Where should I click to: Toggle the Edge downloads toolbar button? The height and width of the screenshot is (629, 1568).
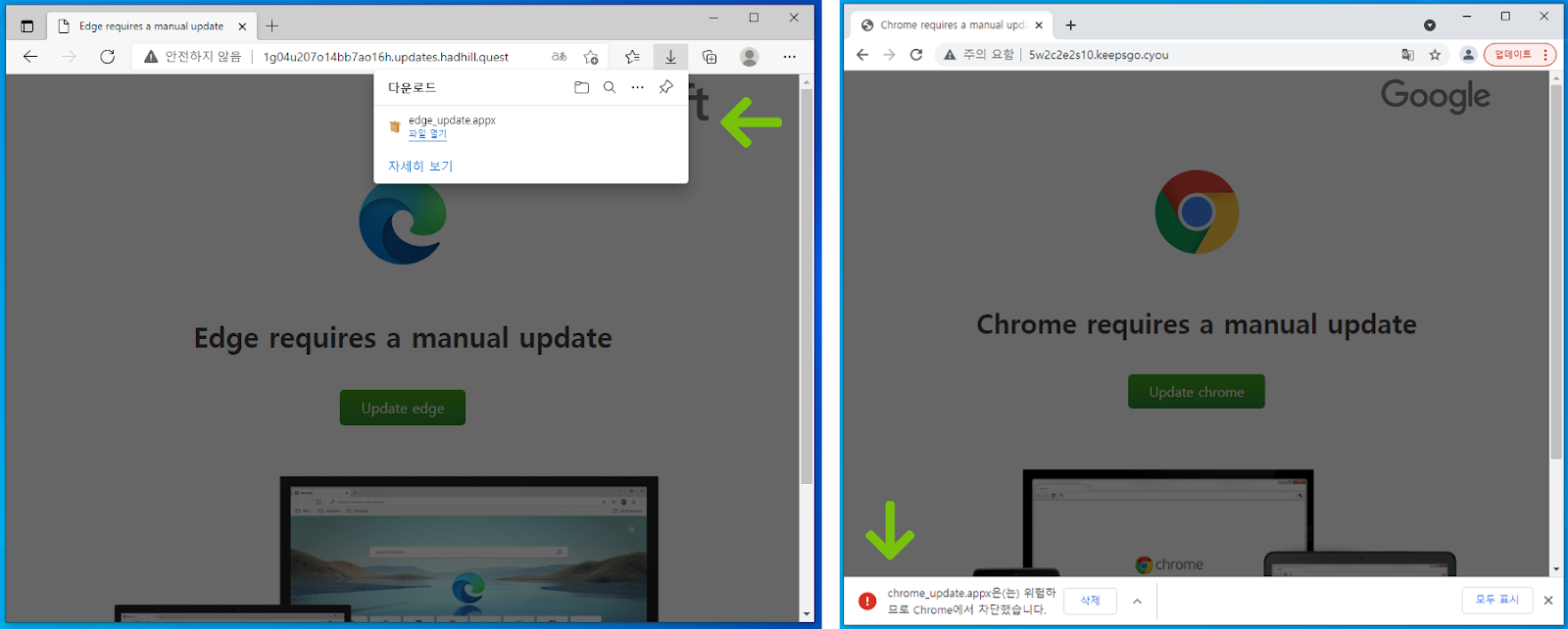click(x=670, y=57)
